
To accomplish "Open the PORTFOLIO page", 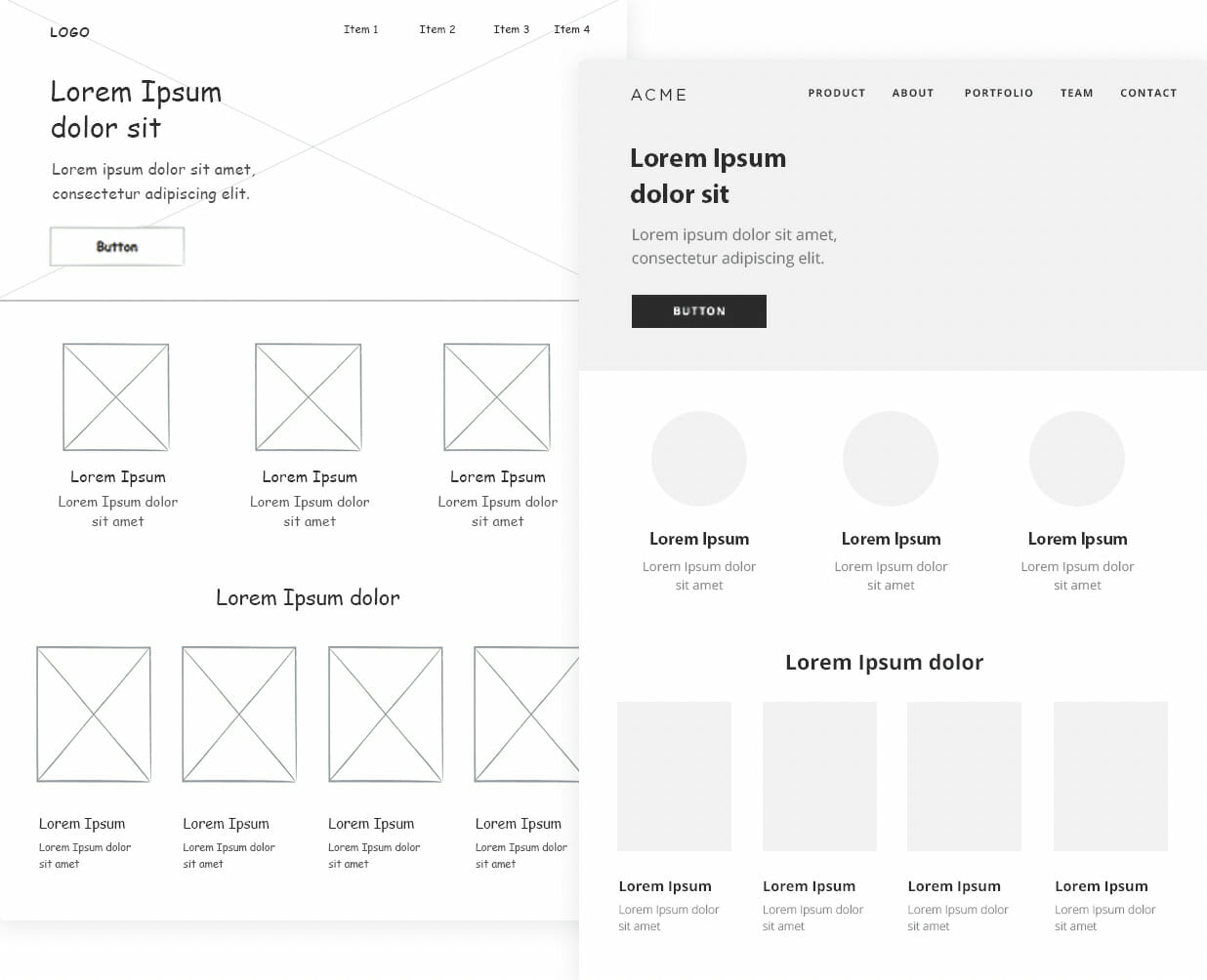I will pos(998,93).
